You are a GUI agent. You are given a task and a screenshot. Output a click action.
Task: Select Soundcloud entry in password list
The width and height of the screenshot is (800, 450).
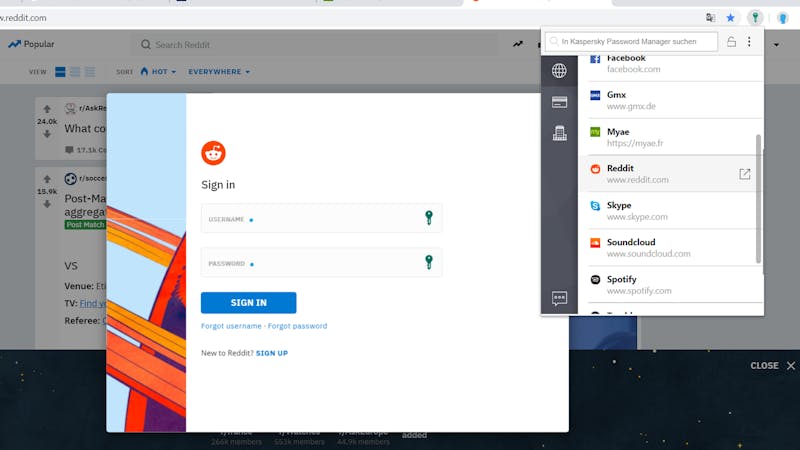click(671, 248)
